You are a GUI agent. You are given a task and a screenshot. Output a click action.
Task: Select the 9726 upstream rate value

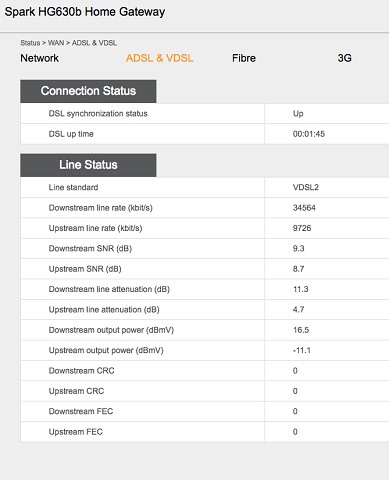point(302,228)
